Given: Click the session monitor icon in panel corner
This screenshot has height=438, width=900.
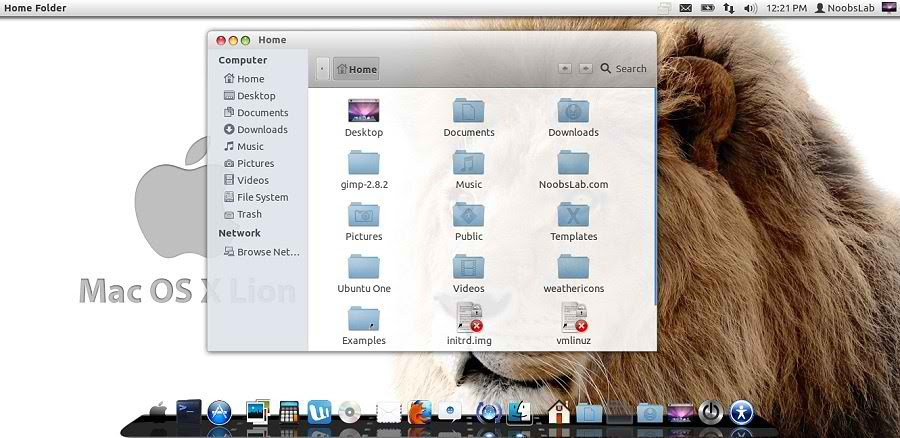Looking at the screenshot, I should [889, 7].
